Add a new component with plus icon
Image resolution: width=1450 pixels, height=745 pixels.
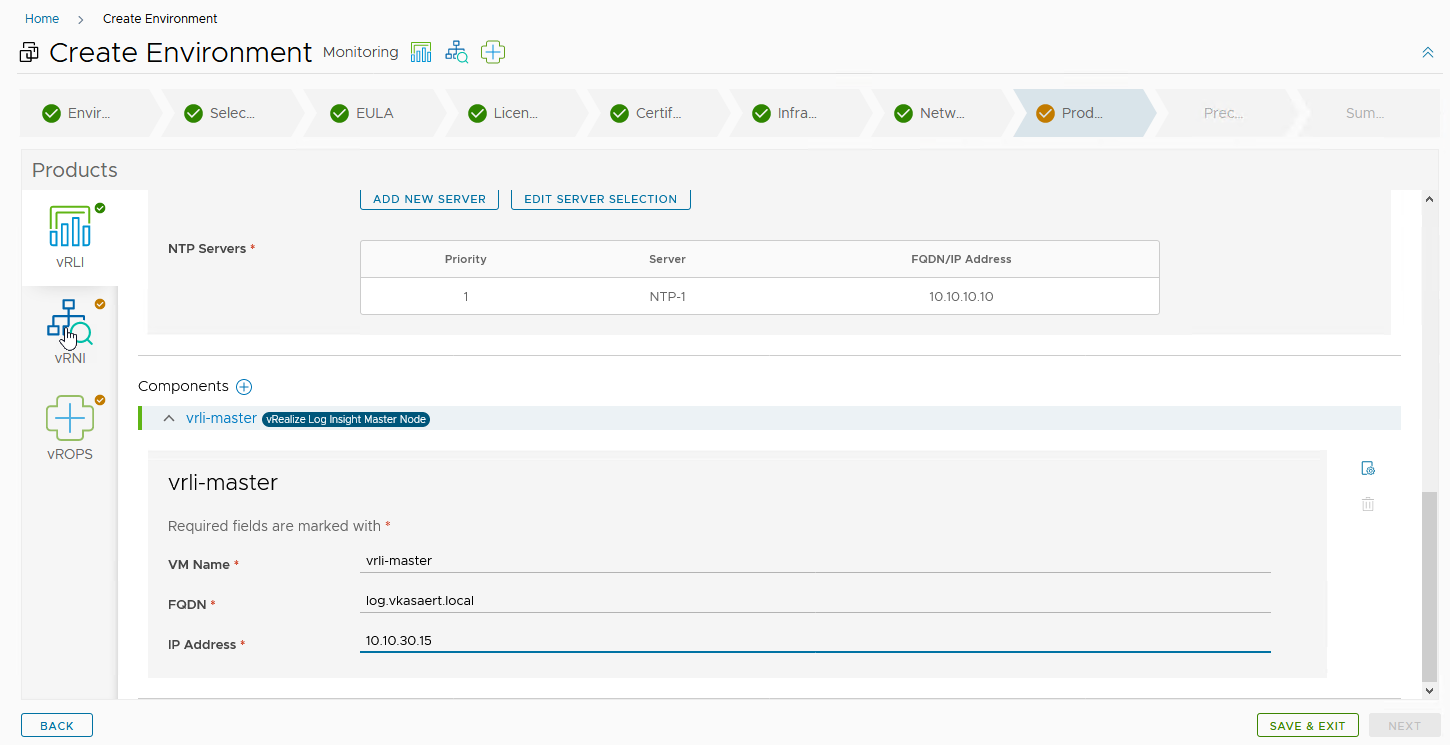pos(244,387)
